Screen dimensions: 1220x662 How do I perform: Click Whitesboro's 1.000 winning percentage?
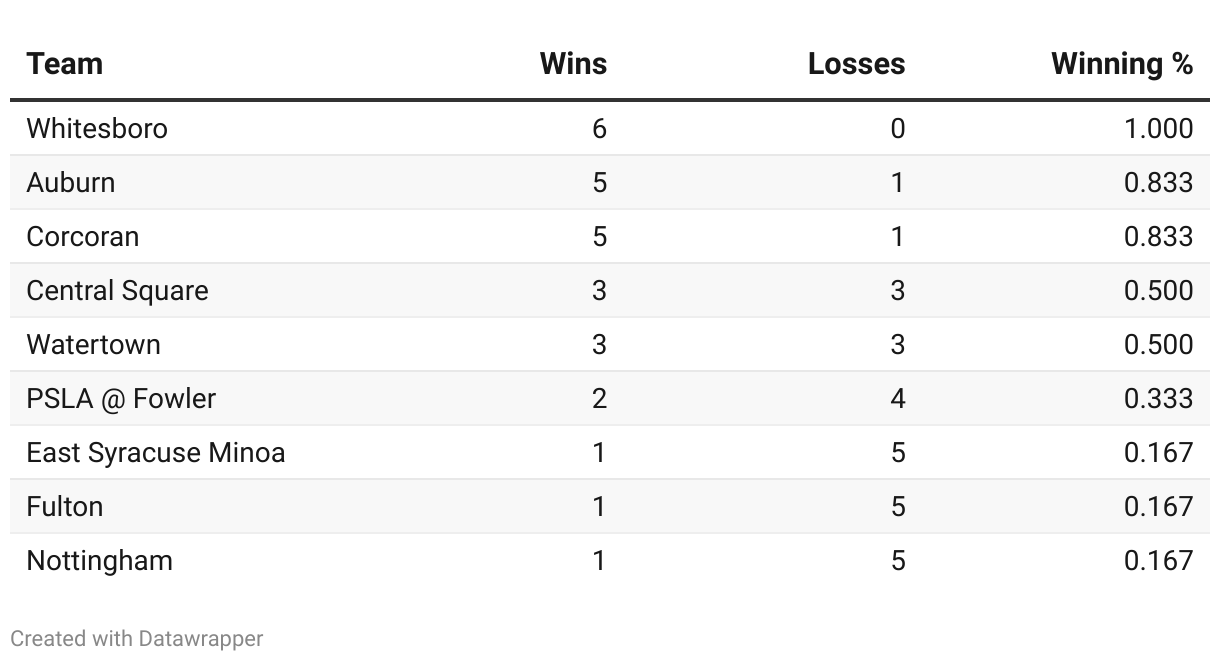point(1158,129)
